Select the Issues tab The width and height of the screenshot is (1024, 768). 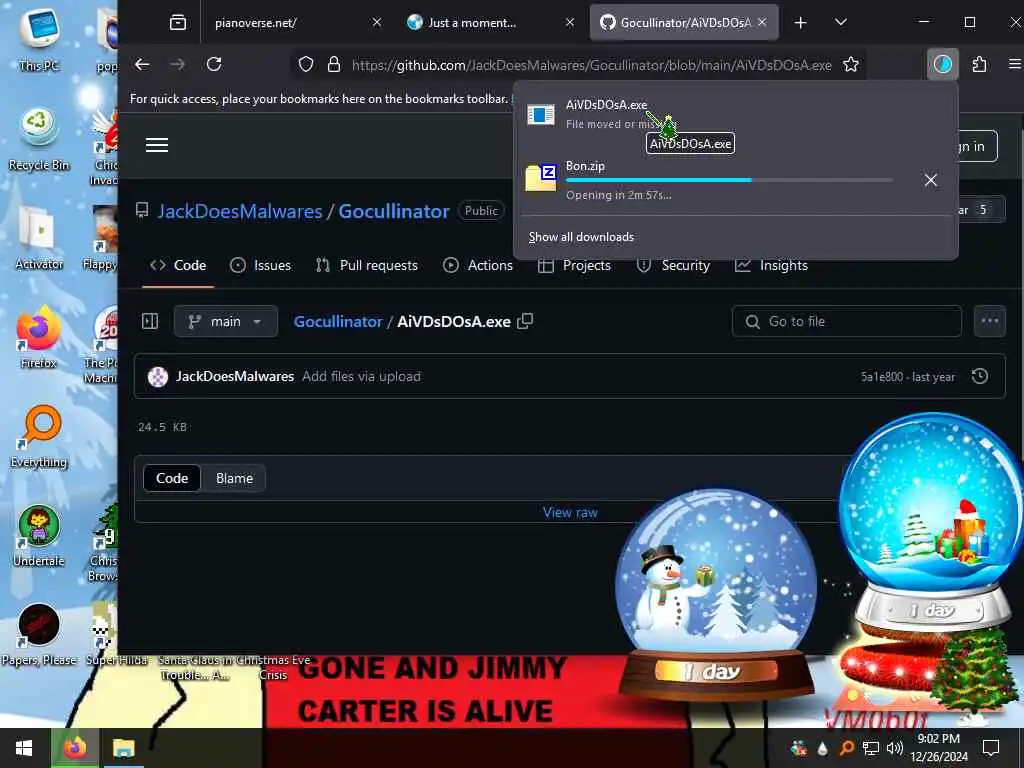261,265
